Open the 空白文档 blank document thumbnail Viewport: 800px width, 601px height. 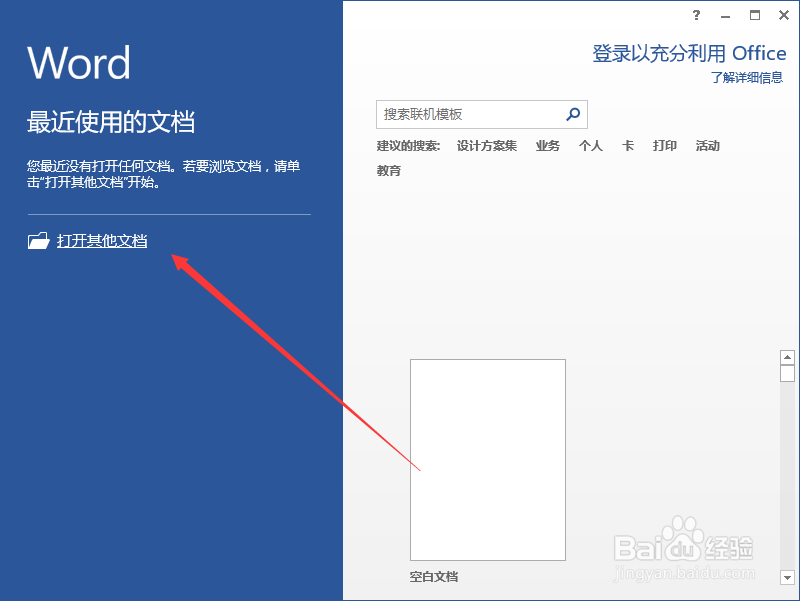[x=488, y=460]
